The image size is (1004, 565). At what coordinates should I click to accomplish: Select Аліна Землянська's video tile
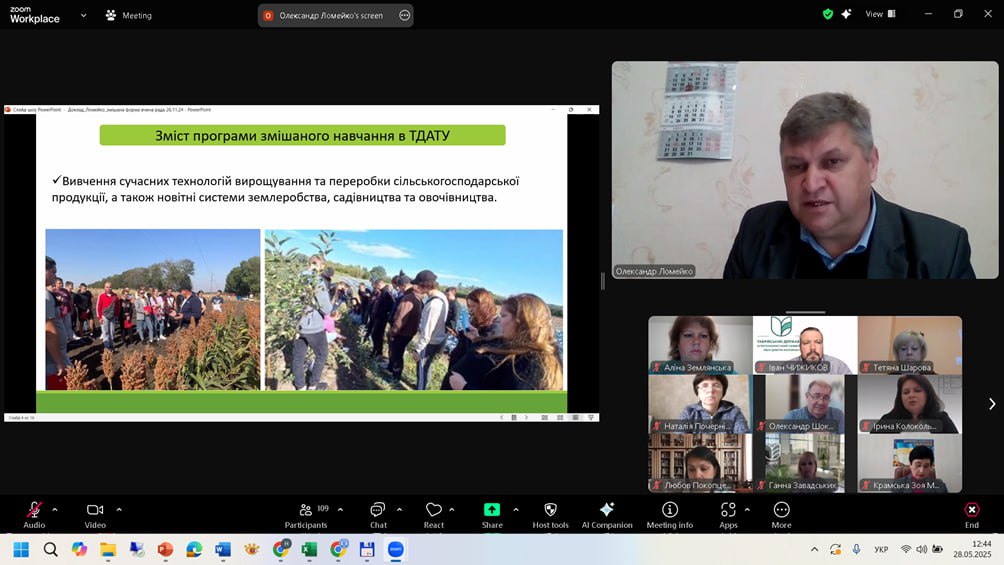[x=700, y=345]
